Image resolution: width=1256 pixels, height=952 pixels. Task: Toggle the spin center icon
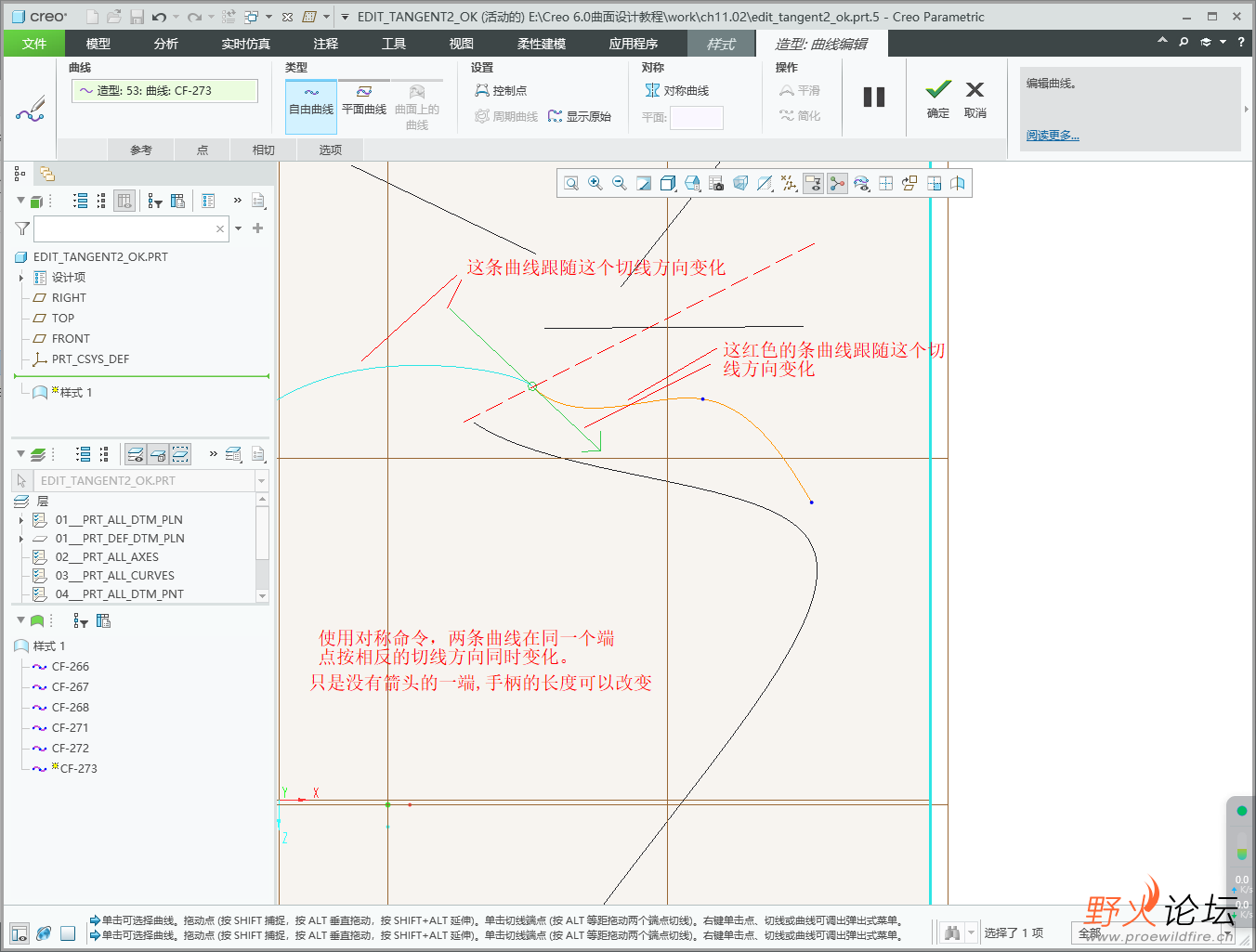[x=837, y=184]
